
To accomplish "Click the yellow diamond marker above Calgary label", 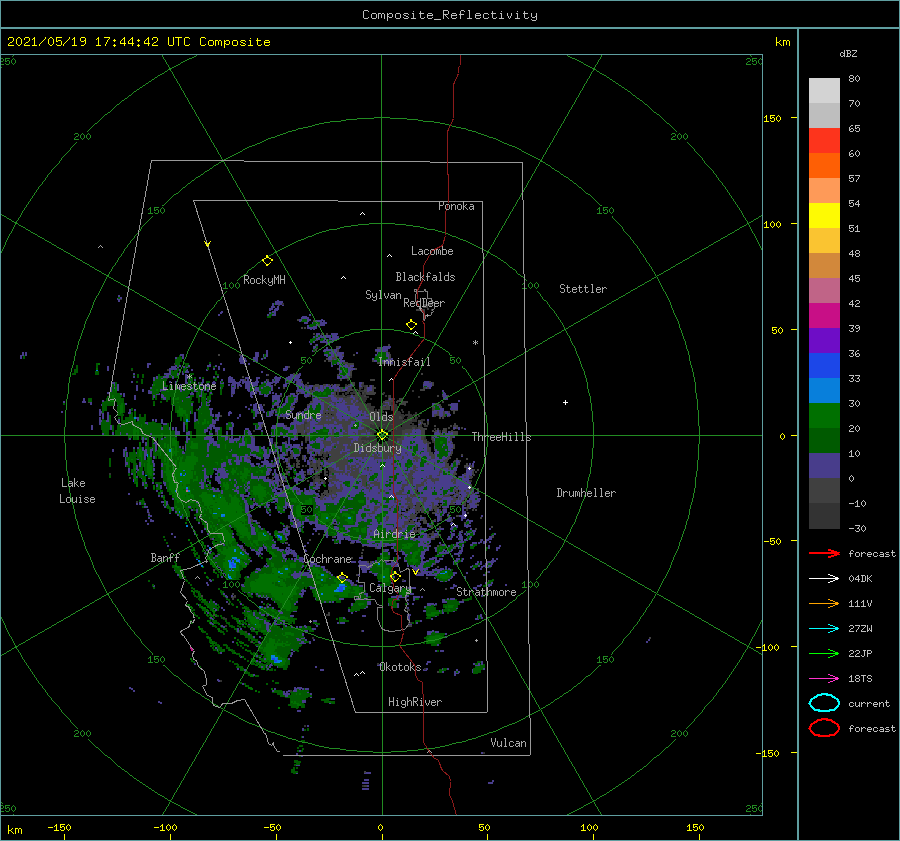I will point(395,576).
